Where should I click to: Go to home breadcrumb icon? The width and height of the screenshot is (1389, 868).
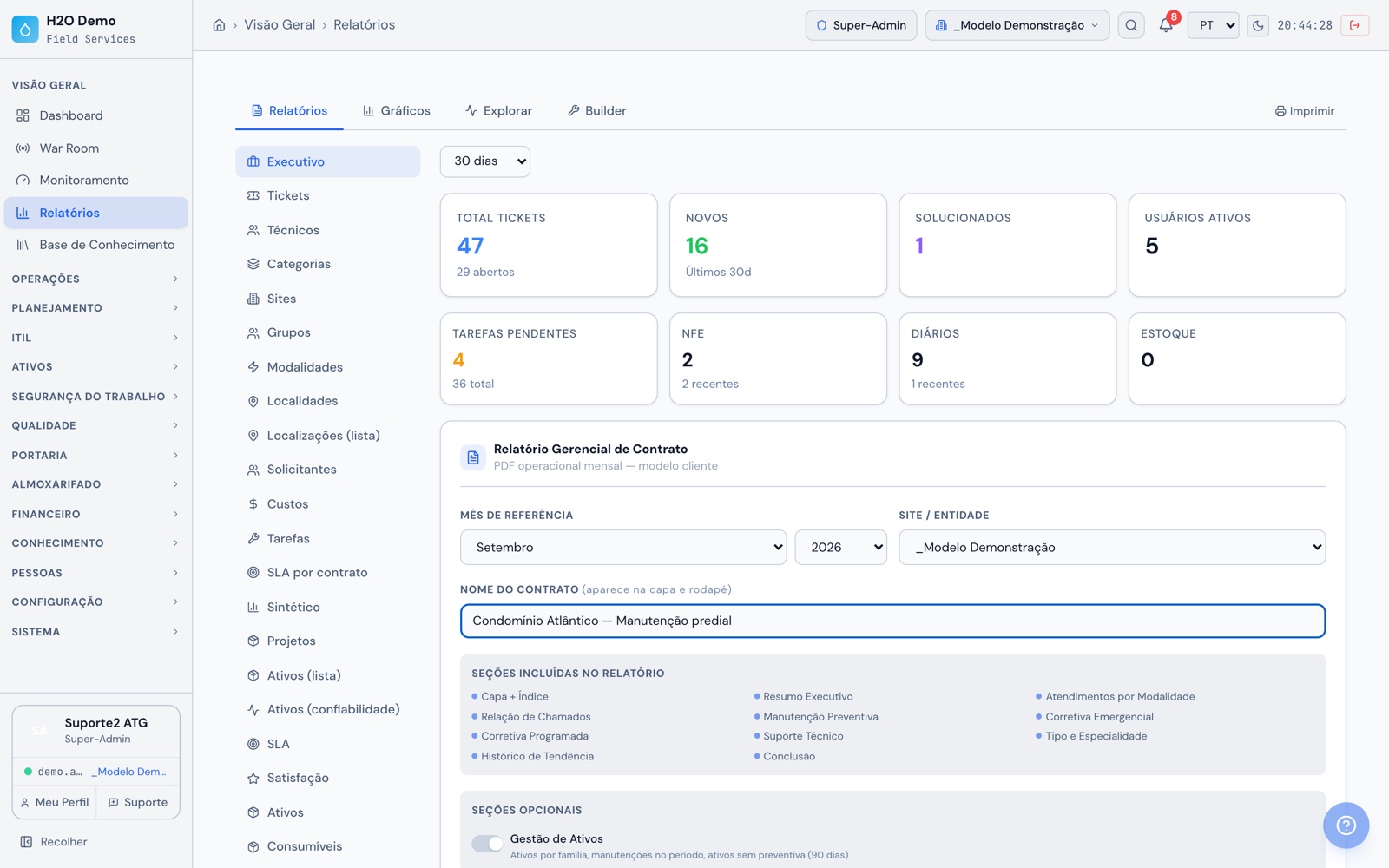(219, 25)
